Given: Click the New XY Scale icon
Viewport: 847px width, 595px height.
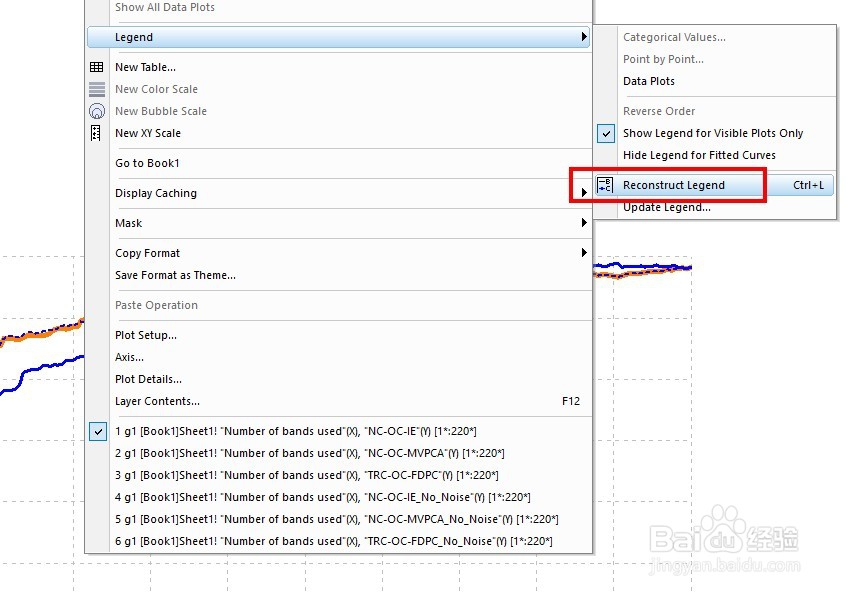Looking at the screenshot, I should click(96, 133).
